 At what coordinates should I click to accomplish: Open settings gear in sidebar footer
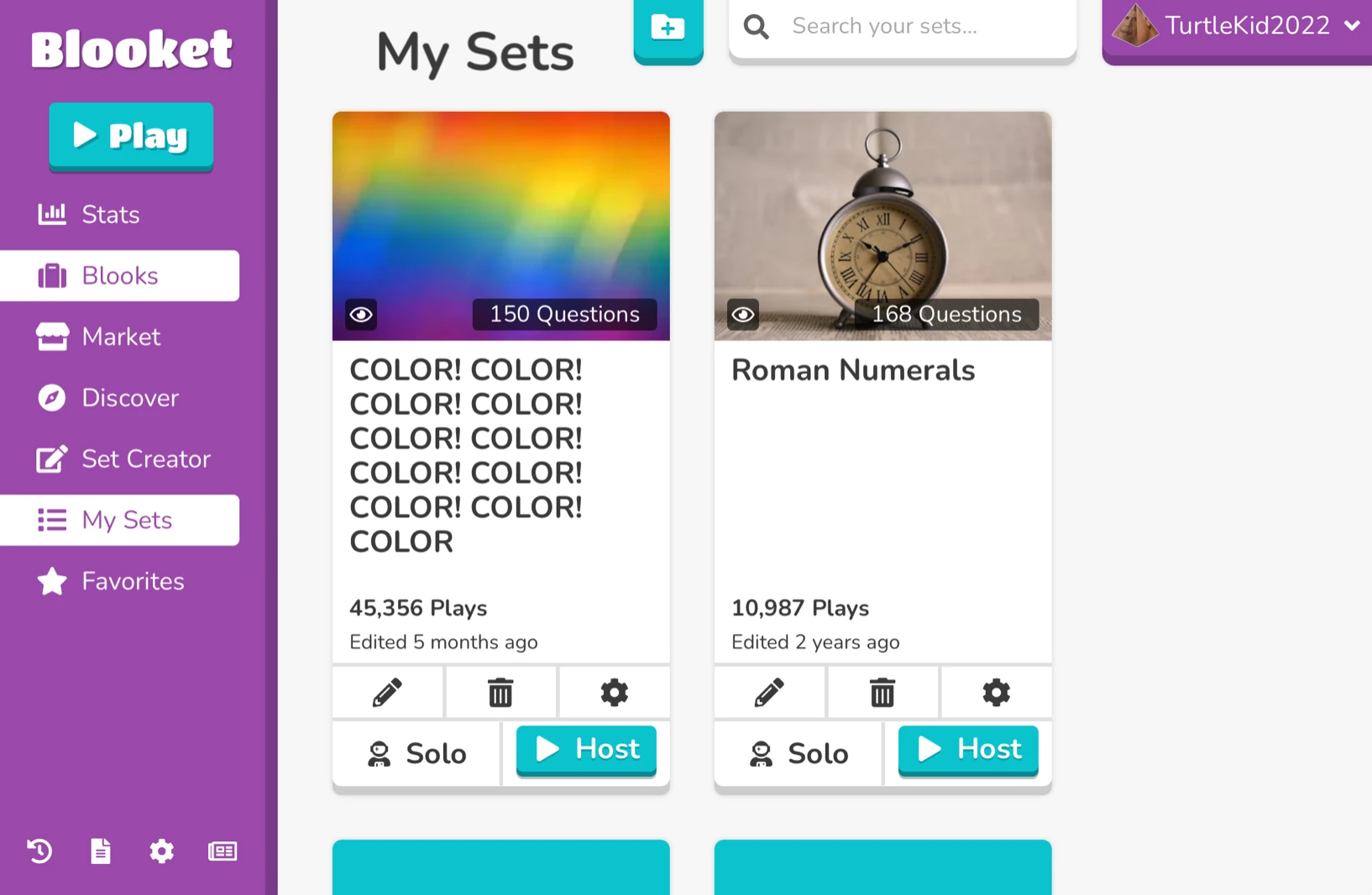pyautogui.click(x=161, y=851)
